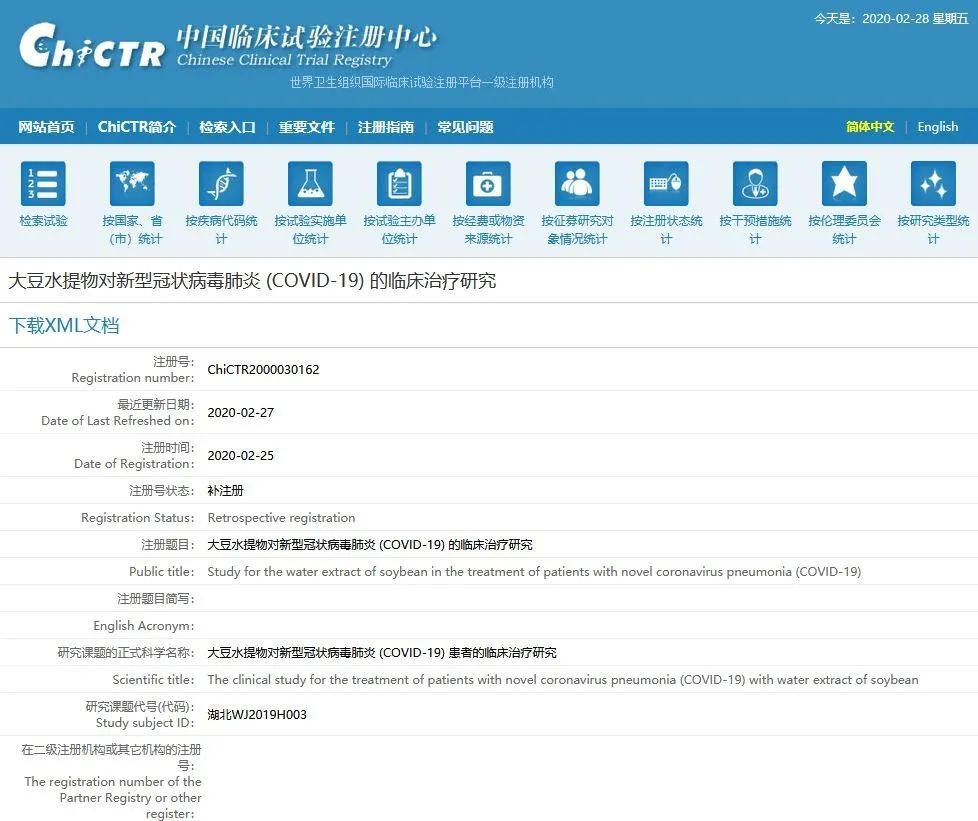Open 重要文件 menu item

coord(307,127)
